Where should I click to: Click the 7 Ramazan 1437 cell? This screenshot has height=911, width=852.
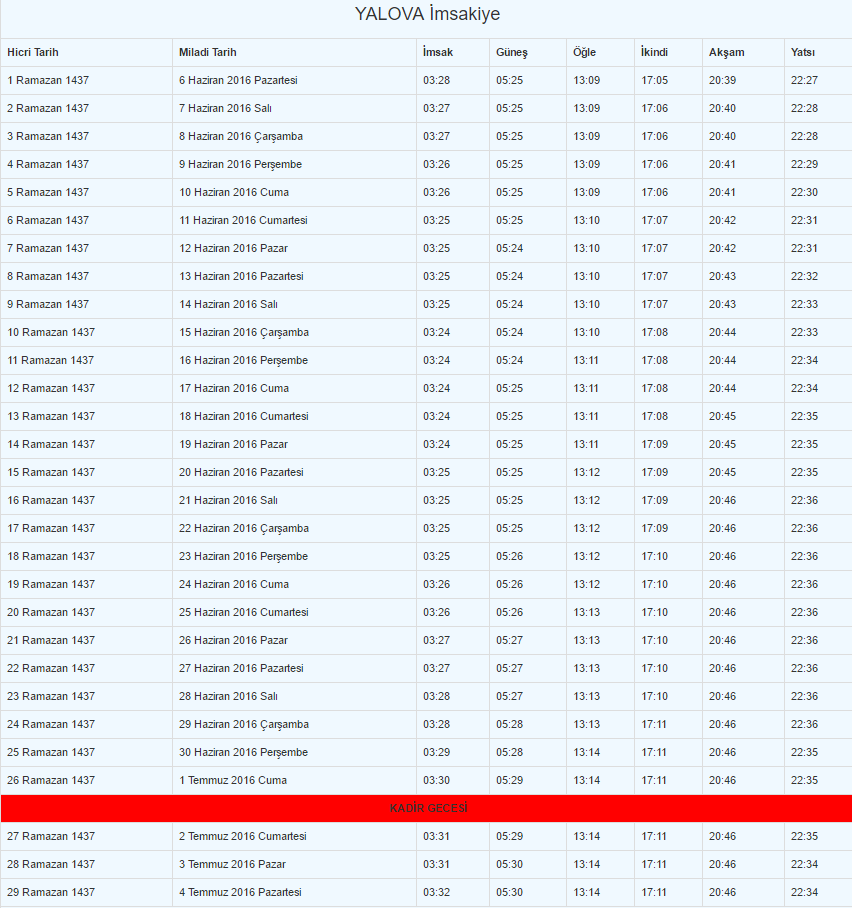[x=48, y=248]
